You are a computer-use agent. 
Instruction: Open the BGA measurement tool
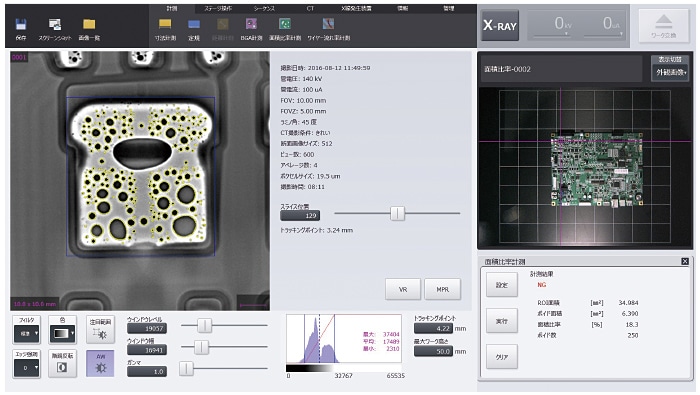(251, 24)
